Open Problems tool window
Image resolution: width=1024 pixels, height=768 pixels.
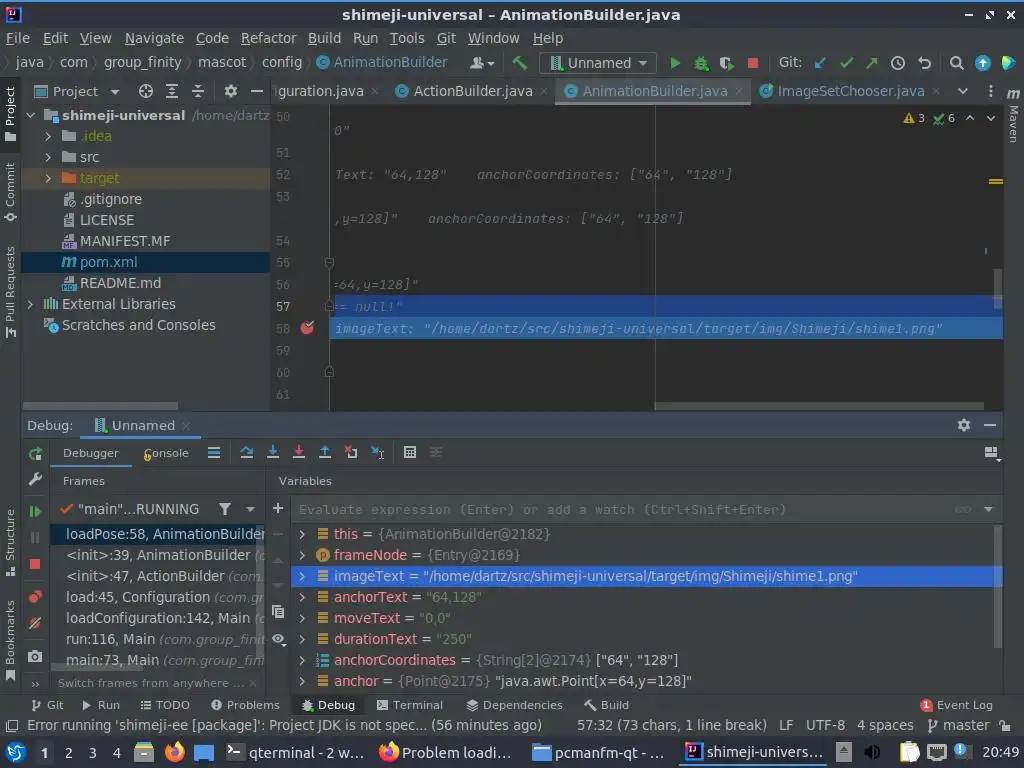[246, 705]
